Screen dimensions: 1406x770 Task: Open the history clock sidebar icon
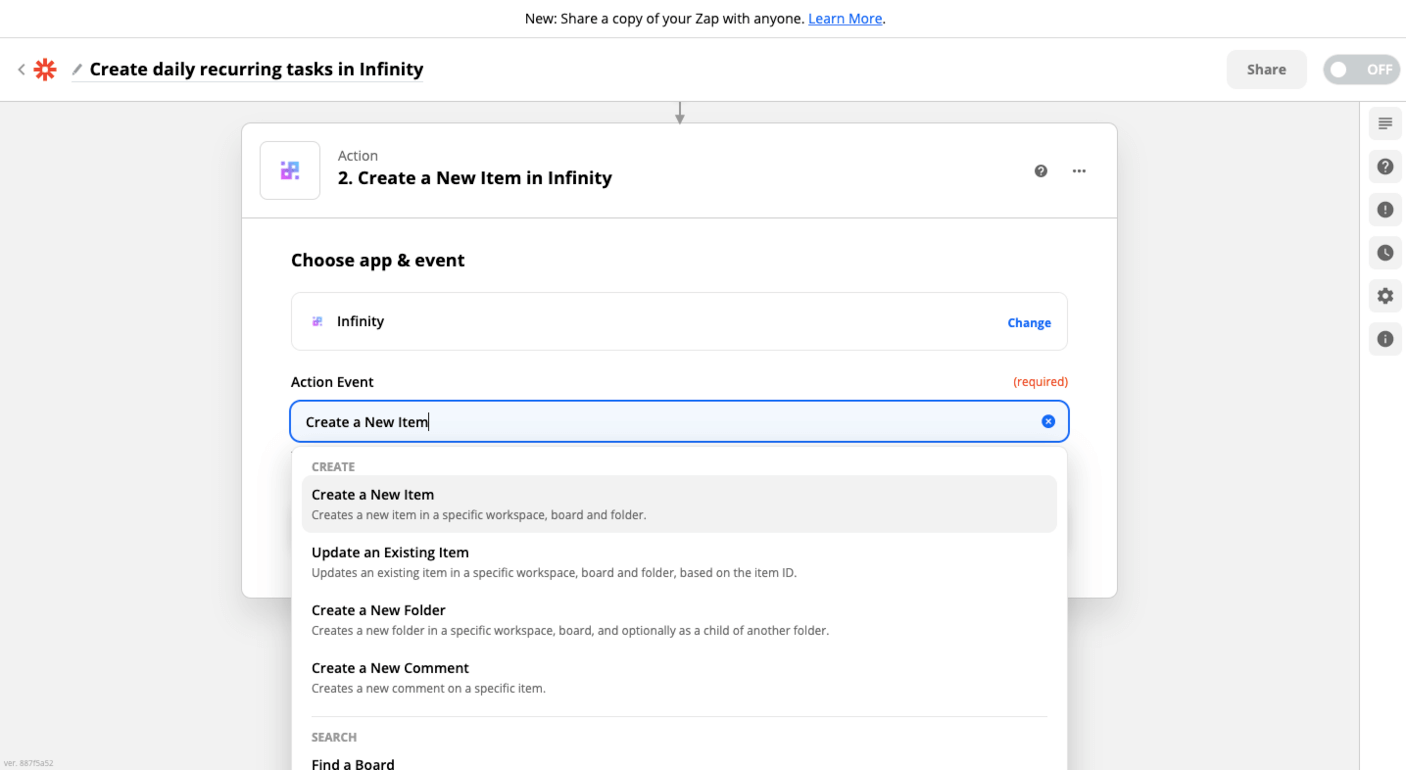point(1385,253)
